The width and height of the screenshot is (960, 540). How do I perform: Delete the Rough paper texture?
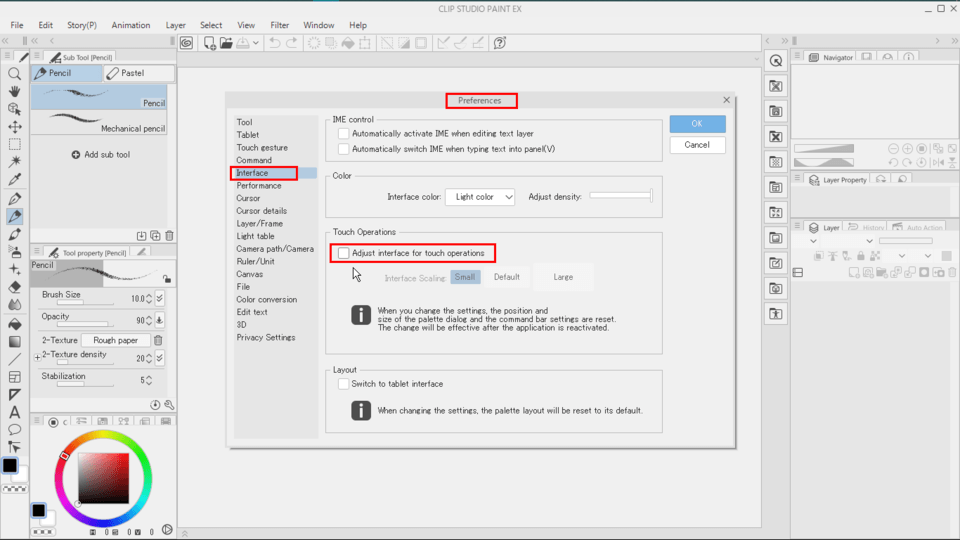(x=158, y=340)
